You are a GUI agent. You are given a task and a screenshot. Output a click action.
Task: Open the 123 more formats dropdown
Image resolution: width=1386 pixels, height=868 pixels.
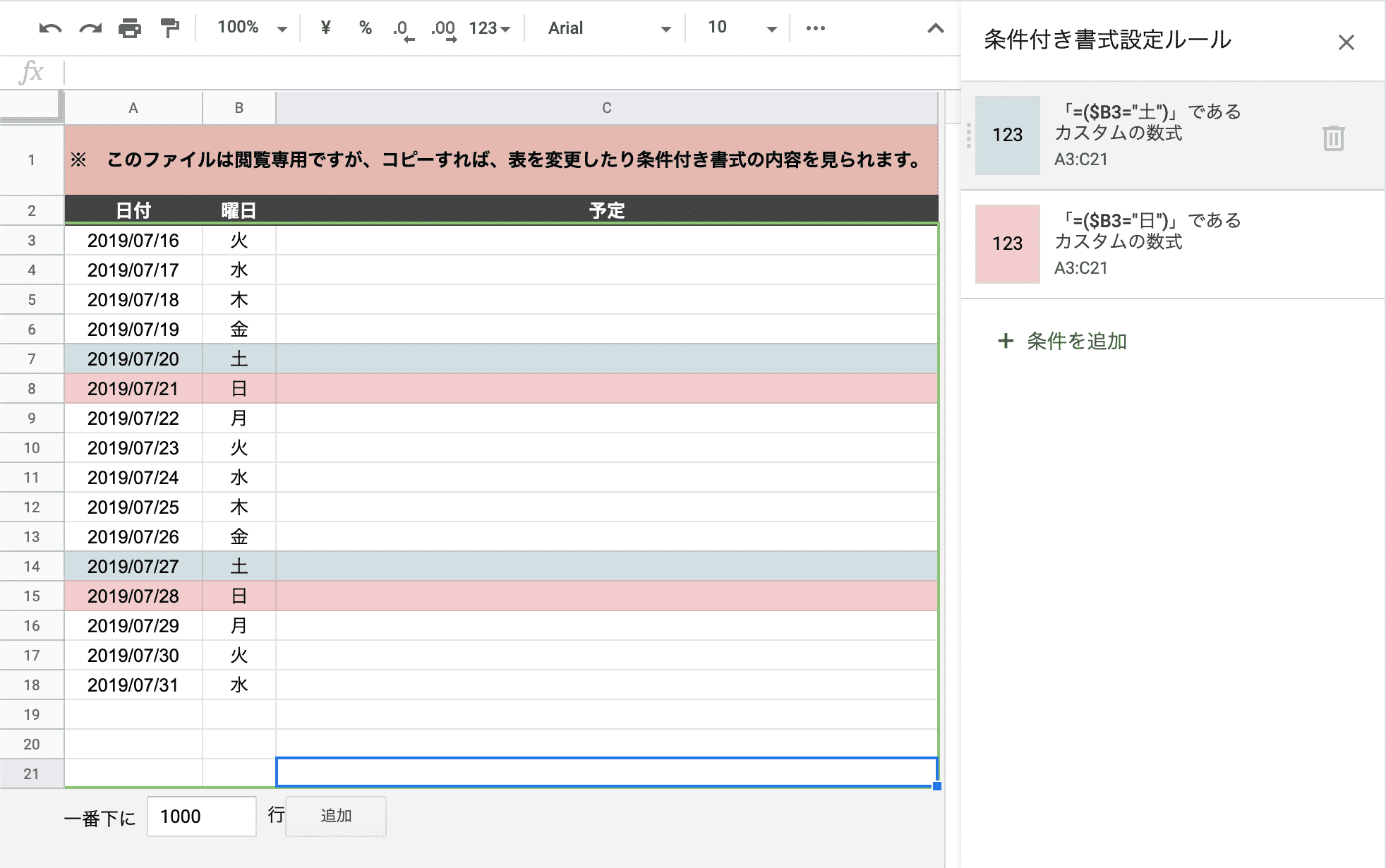pyautogui.click(x=489, y=28)
